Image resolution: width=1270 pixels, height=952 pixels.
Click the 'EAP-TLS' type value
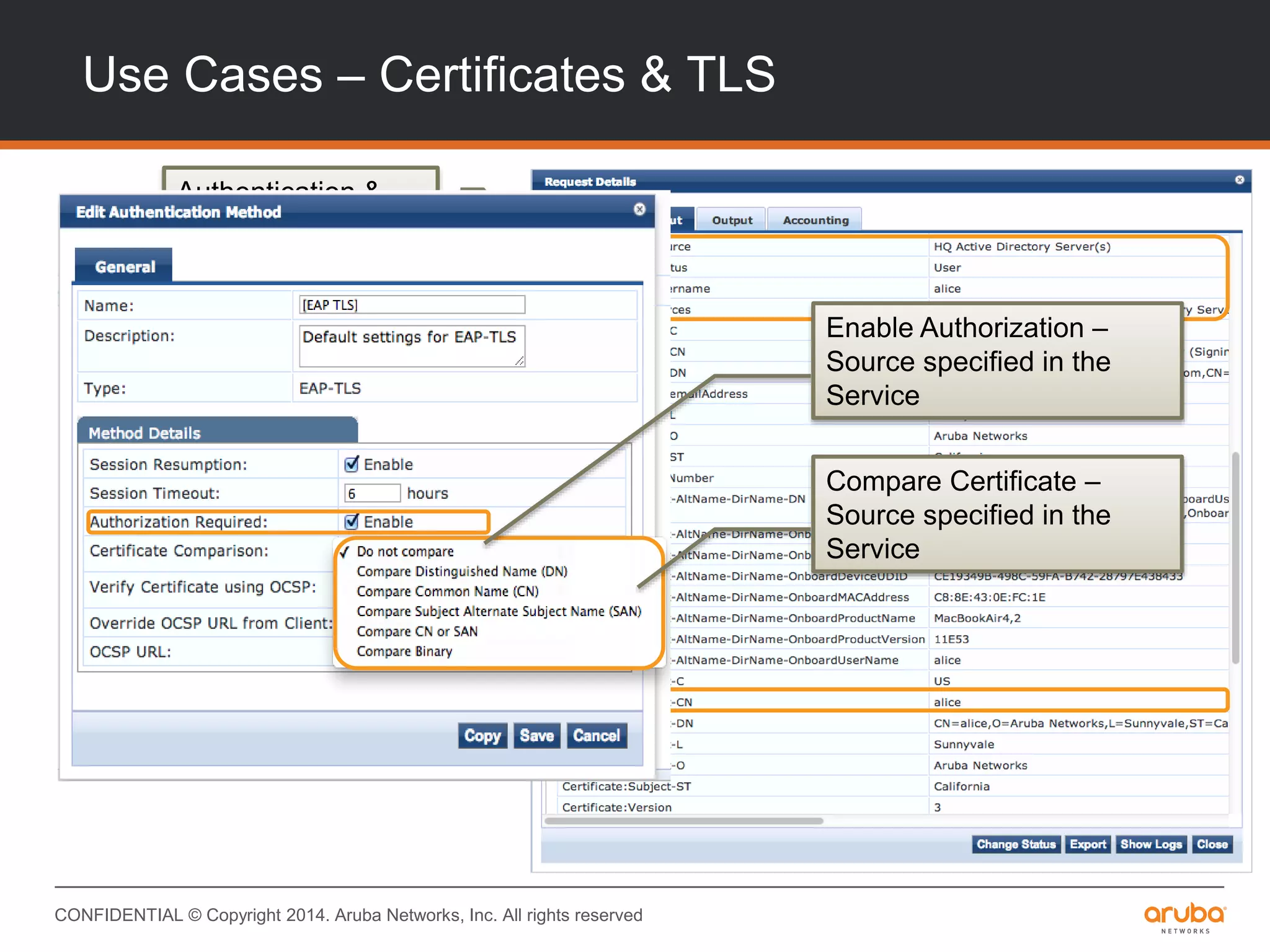[x=330, y=389]
